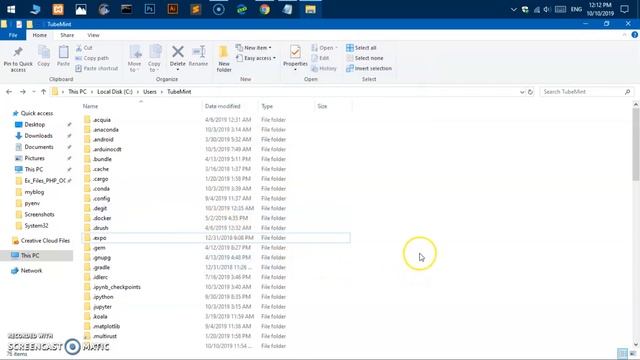Click Paste shortcut in the ribbon

(97, 69)
